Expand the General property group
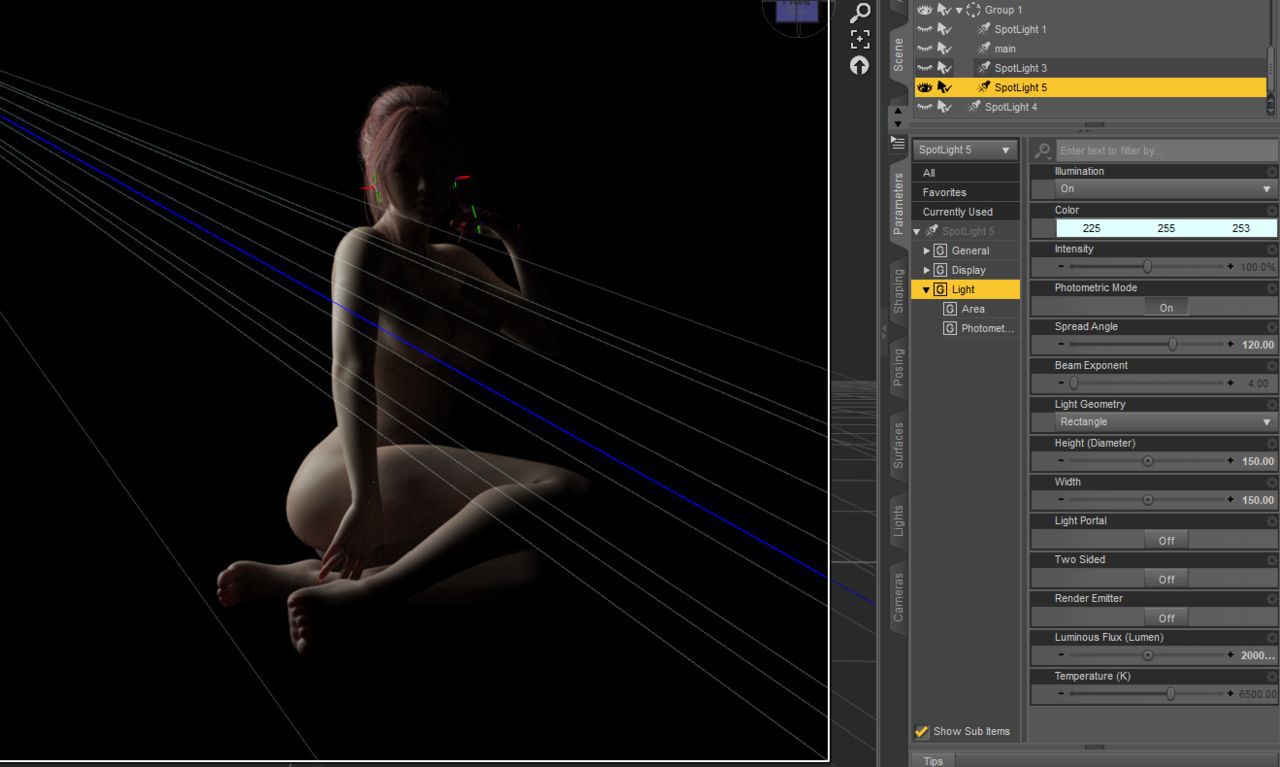 [927, 251]
